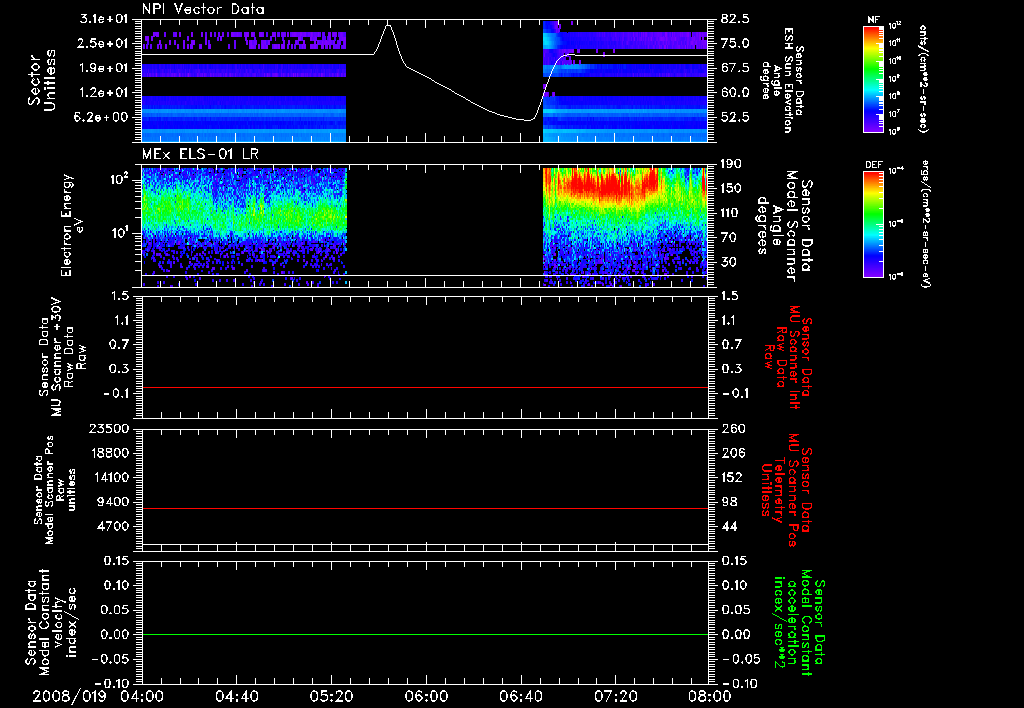Viewport: 1024px width, 708px height.
Task: Select 'ESH Sun Elevation Angle degree' axis title
Action: (782, 80)
